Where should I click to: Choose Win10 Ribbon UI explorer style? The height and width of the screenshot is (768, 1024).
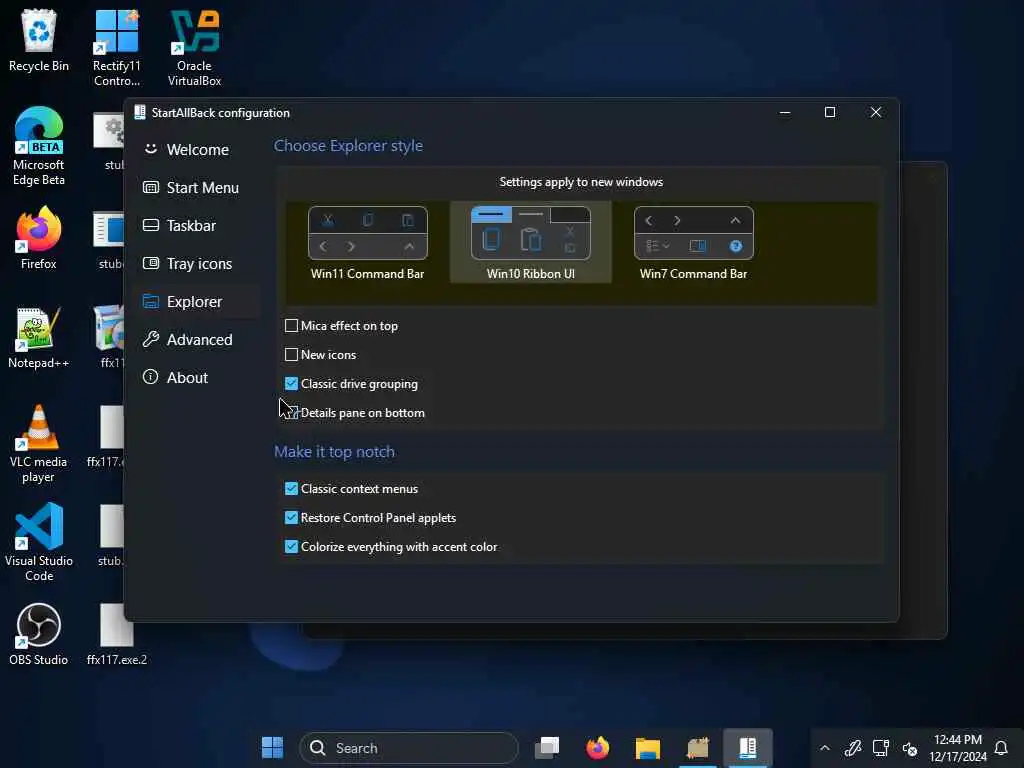point(530,243)
